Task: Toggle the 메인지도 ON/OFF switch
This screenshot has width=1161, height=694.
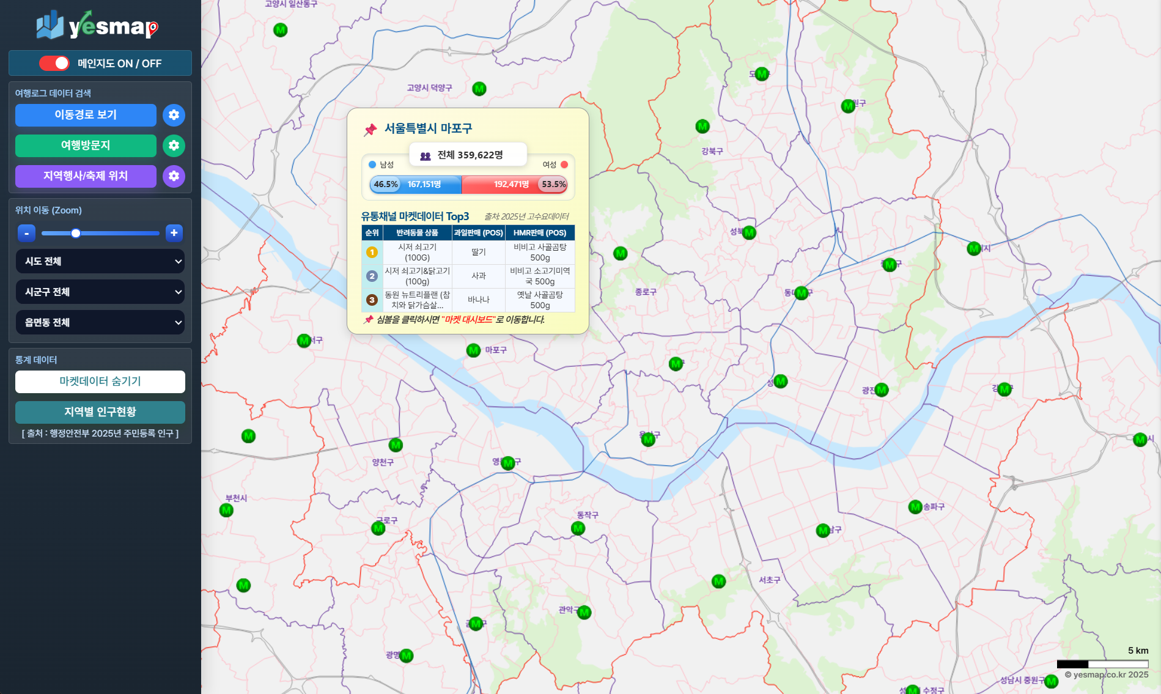Action: pyautogui.click(x=54, y=63)
